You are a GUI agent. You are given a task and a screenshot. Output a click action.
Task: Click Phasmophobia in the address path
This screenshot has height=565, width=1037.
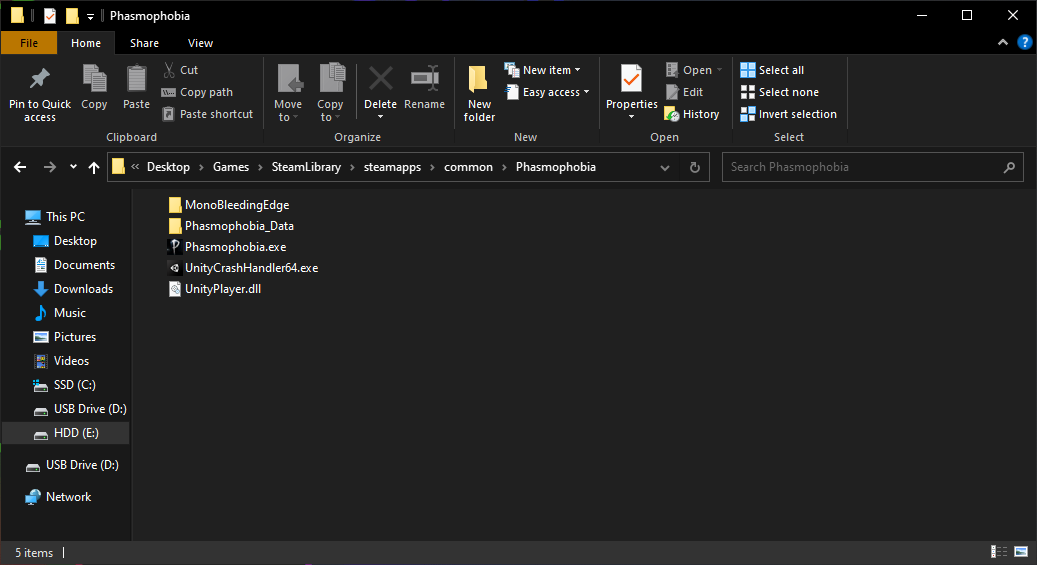tap(556, 167)
